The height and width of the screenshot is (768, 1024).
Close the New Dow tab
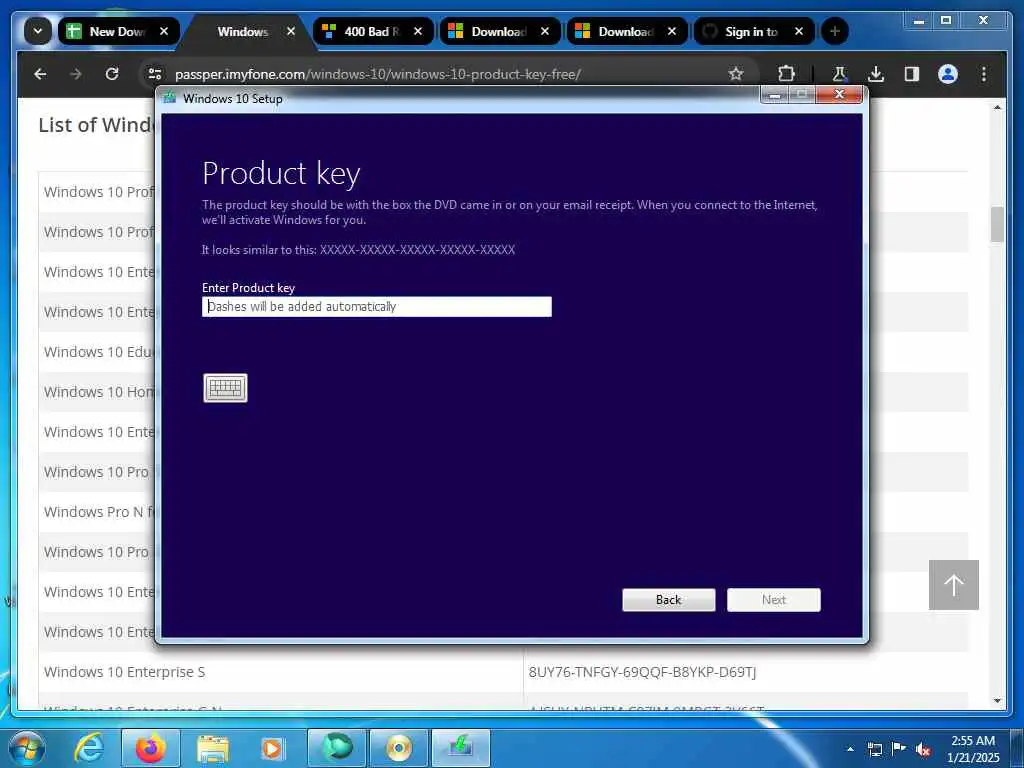164,31
